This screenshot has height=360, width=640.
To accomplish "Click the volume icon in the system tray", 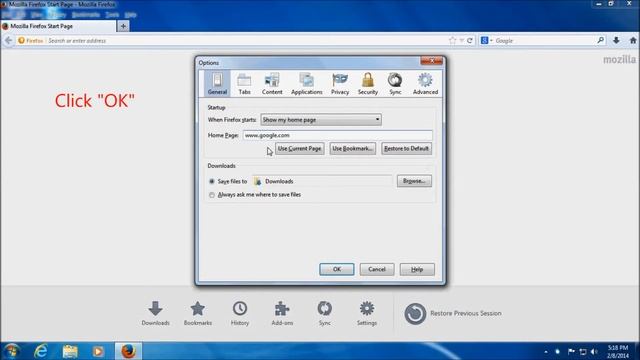I will point(594,351).
